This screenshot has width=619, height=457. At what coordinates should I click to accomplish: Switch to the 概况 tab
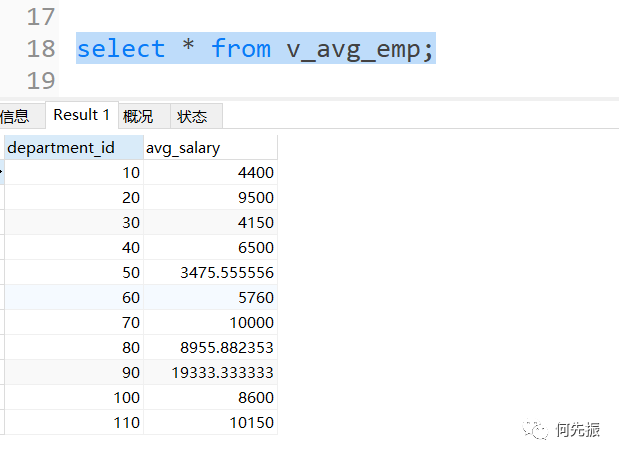[x=138, y=116]
